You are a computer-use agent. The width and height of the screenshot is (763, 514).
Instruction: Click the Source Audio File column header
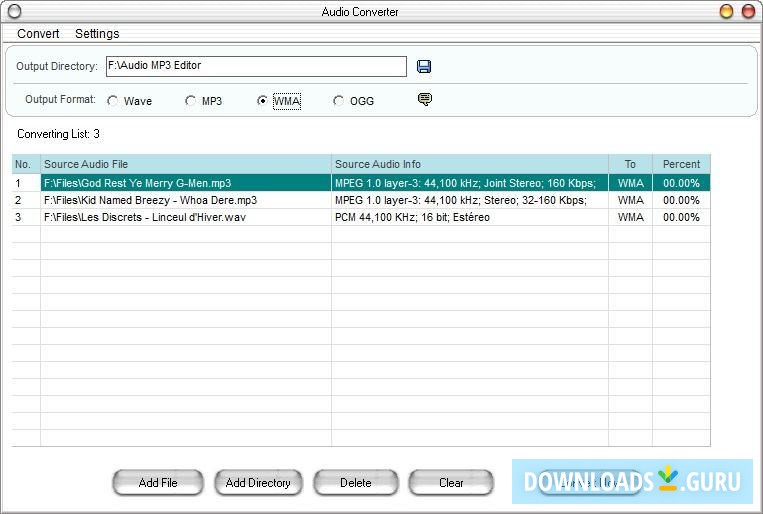(186, 164)
